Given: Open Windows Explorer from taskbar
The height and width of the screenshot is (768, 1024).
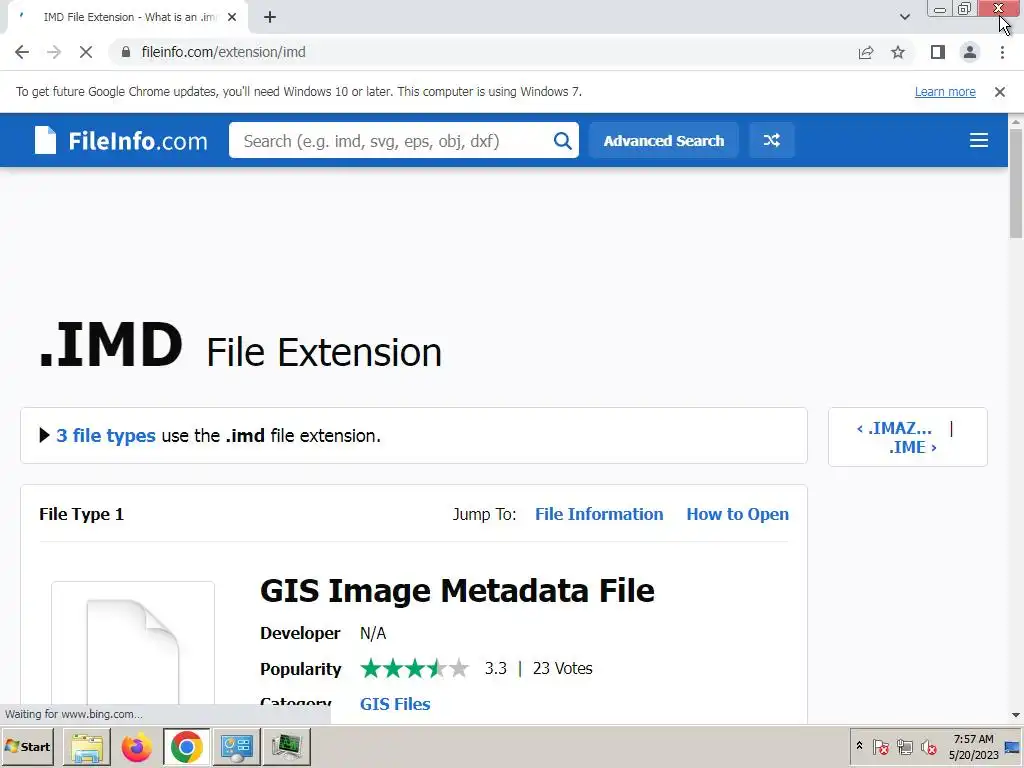Looking at the screenshot, I should (87, 747).
